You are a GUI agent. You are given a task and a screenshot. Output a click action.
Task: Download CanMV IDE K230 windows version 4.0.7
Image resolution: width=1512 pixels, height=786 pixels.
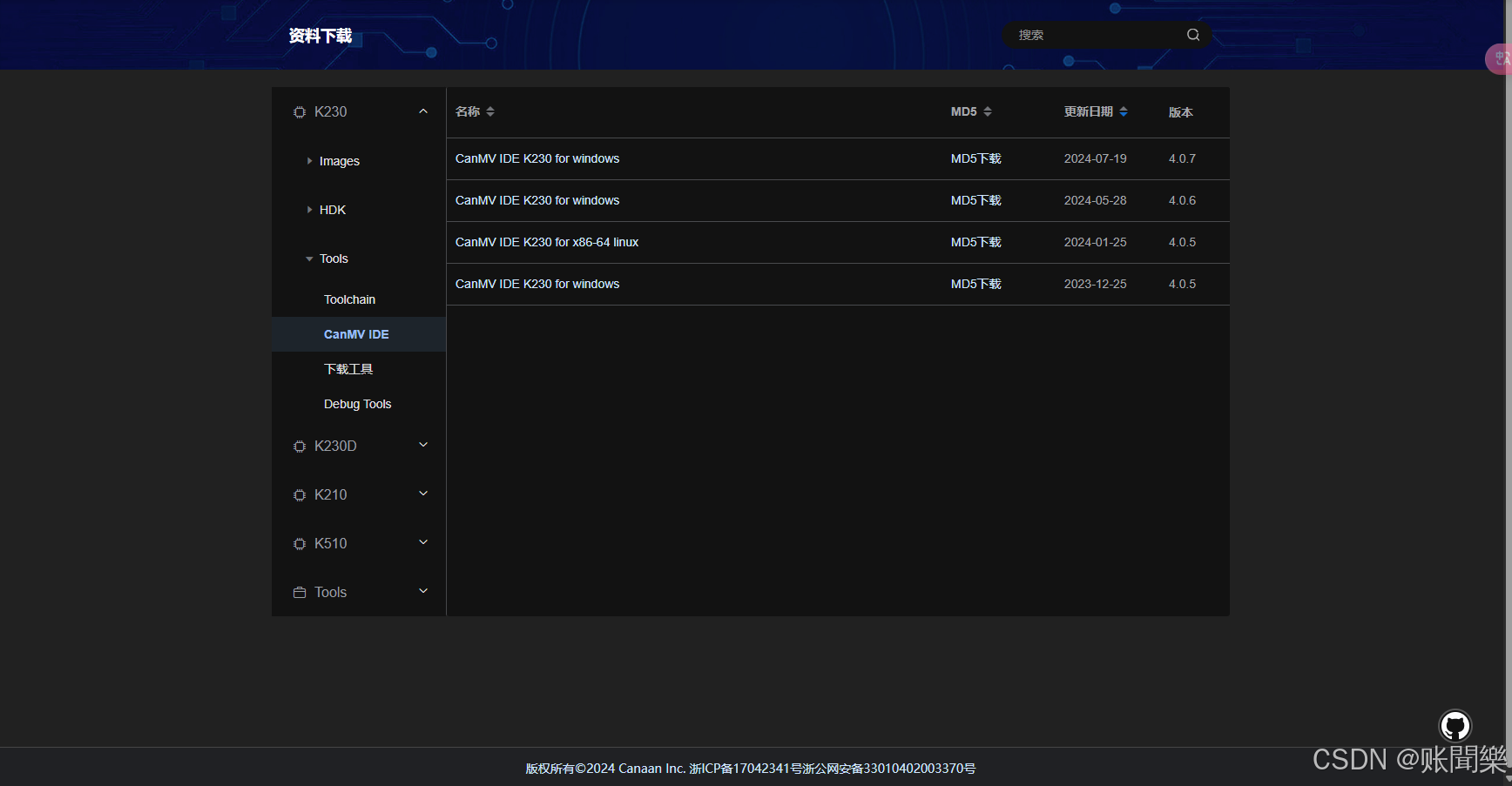pos(537,158)
